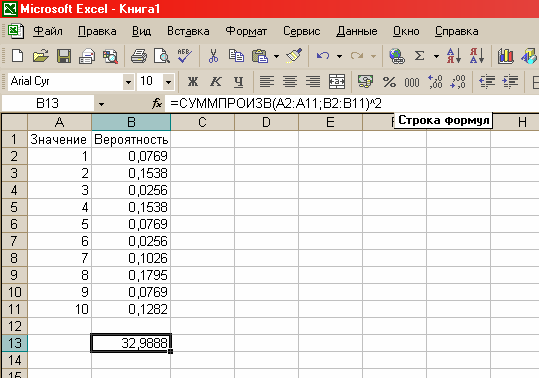Click the AutoSum sigma button
This screenshot has height=378, width=539.
pos(419,56)
